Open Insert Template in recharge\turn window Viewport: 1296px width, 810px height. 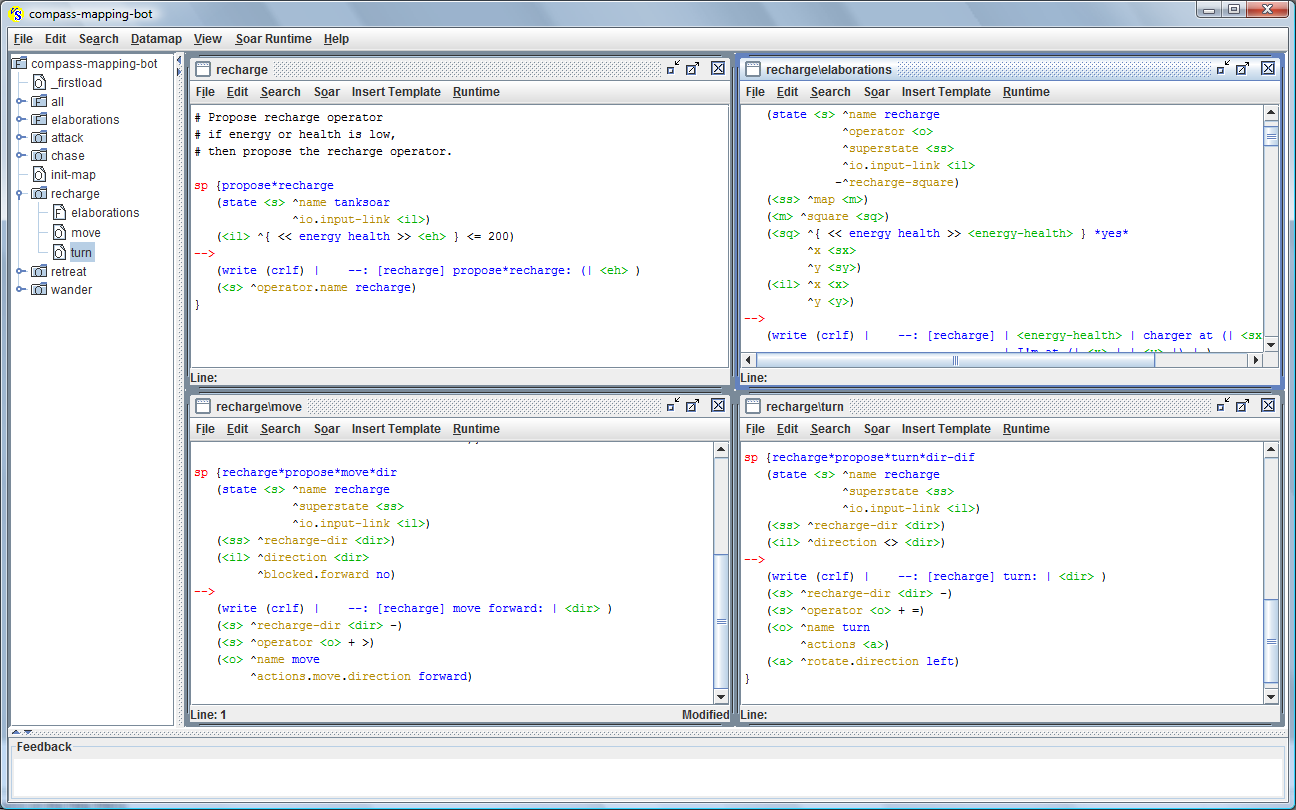click(x=945, y=429)
